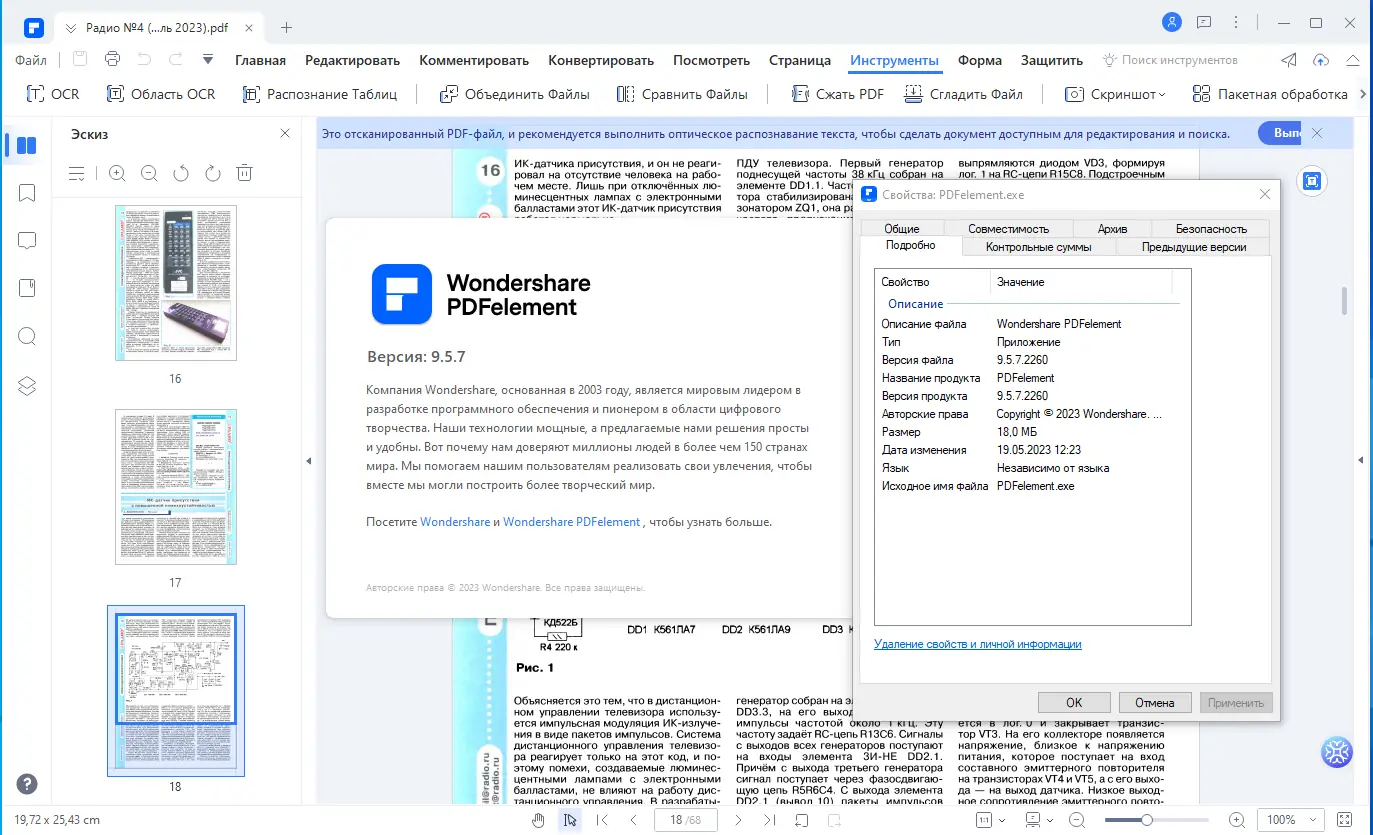
Task: Open the zoom percentage dropdown showing 100%
Action: [x=1291, y=820]
